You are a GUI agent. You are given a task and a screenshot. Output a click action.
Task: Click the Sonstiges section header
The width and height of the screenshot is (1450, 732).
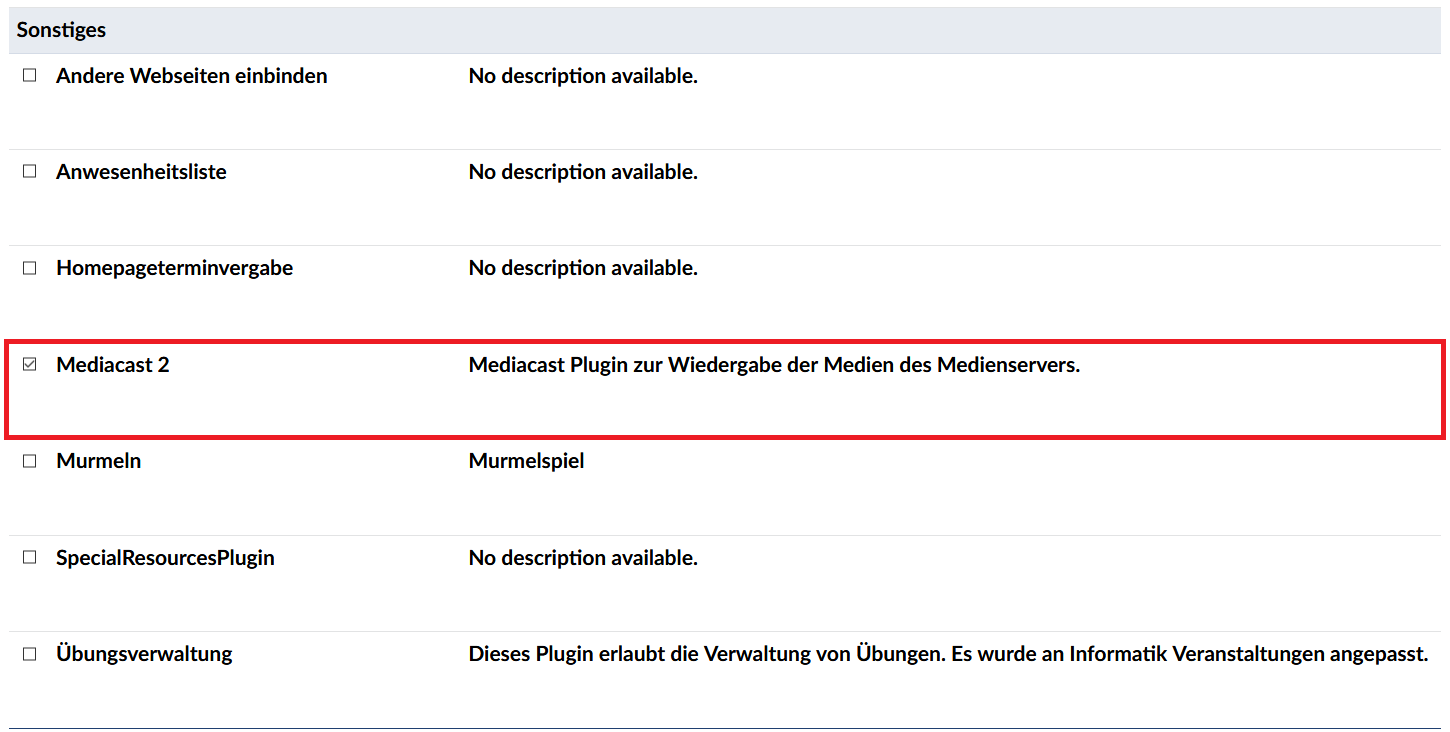[x=61, y=30]
